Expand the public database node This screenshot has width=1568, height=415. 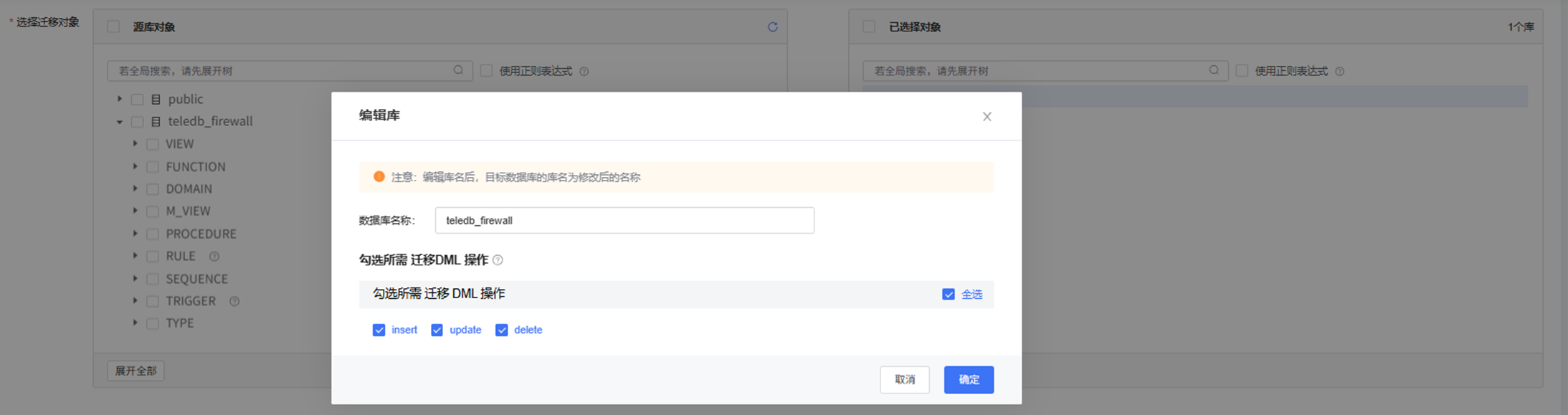120,99
